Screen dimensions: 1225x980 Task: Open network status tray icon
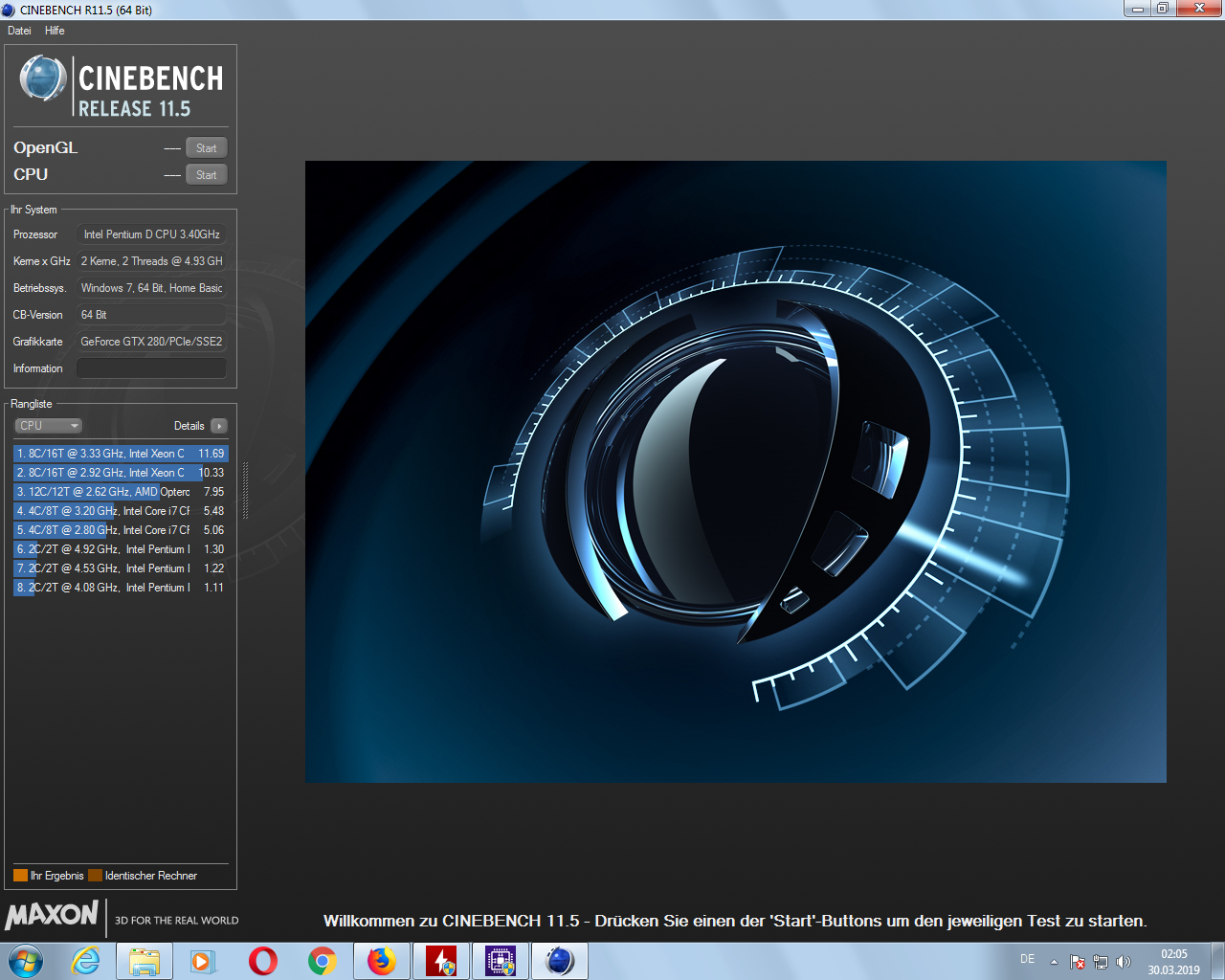coord(1101,962)
